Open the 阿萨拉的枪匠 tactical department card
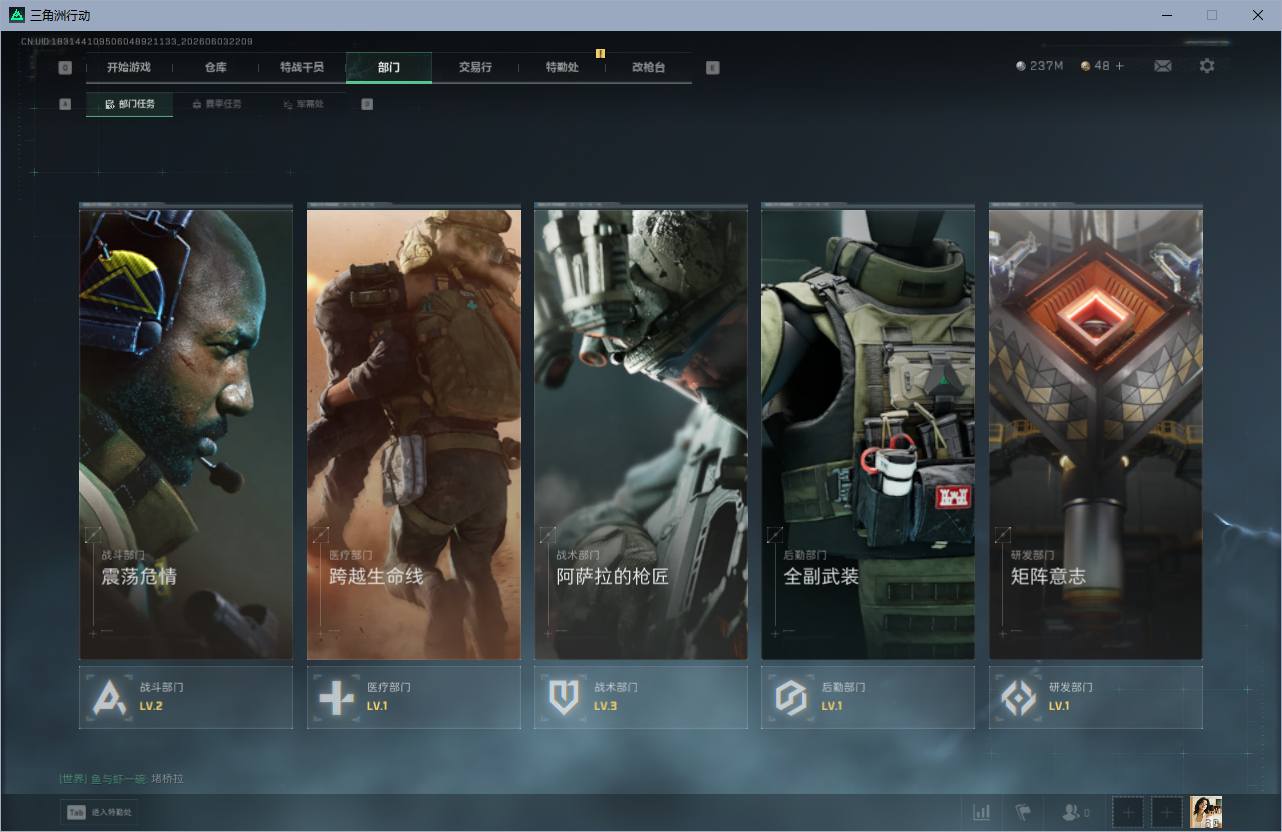The height and width of the screenshot is (832, 1282). coord(641,432)
